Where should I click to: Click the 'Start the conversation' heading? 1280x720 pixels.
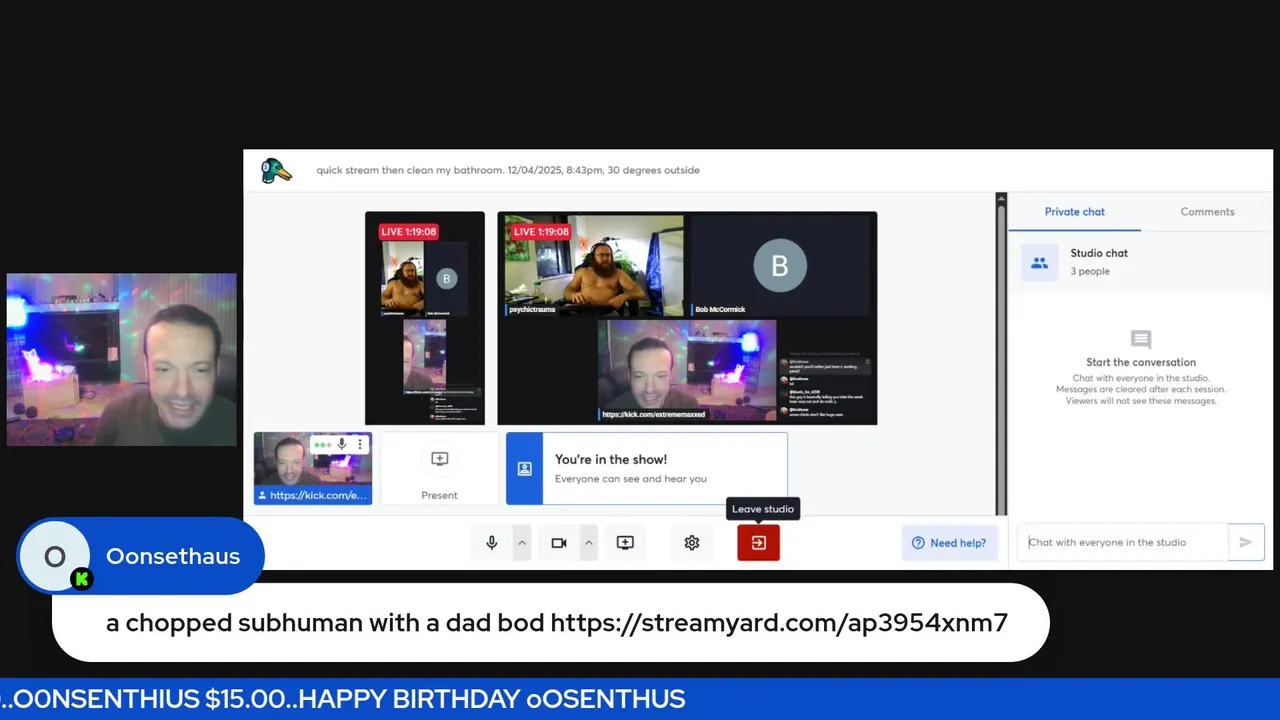1141,362
